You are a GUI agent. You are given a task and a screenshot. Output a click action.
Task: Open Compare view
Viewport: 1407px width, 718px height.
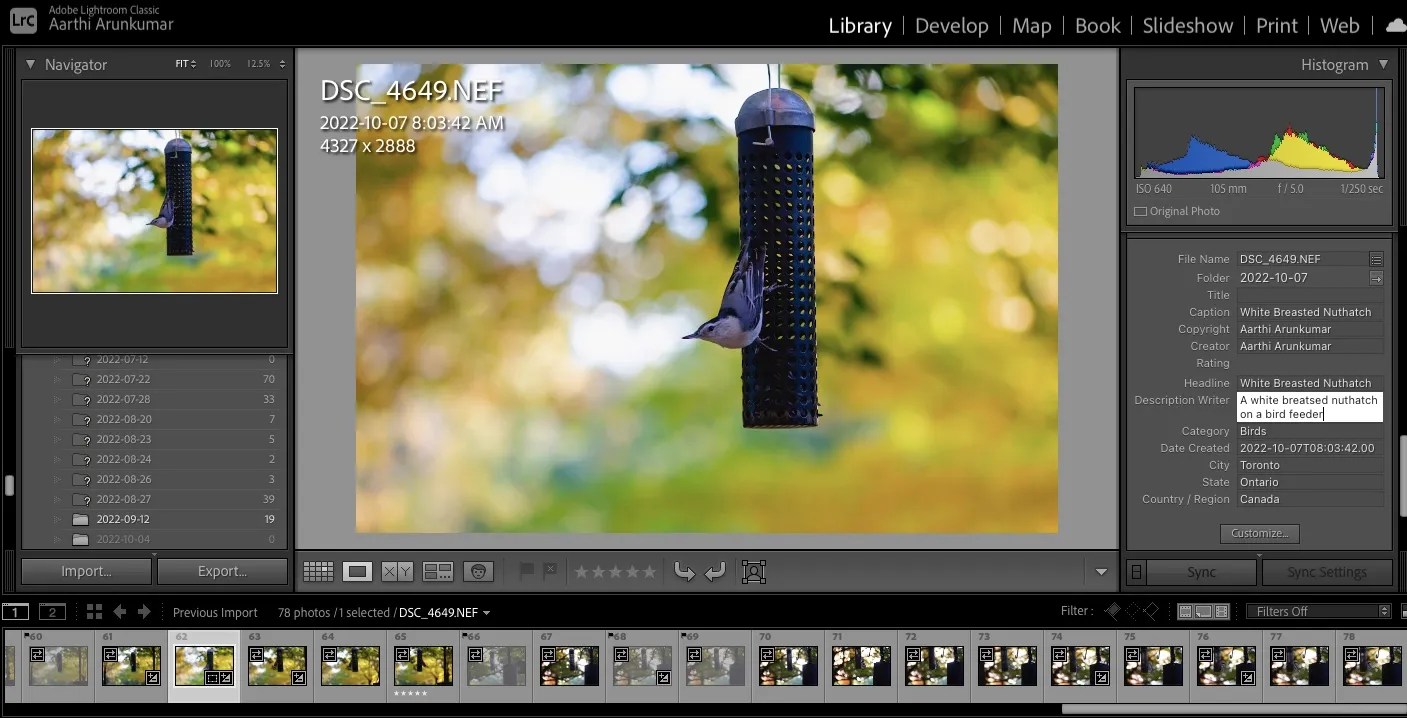396,571
